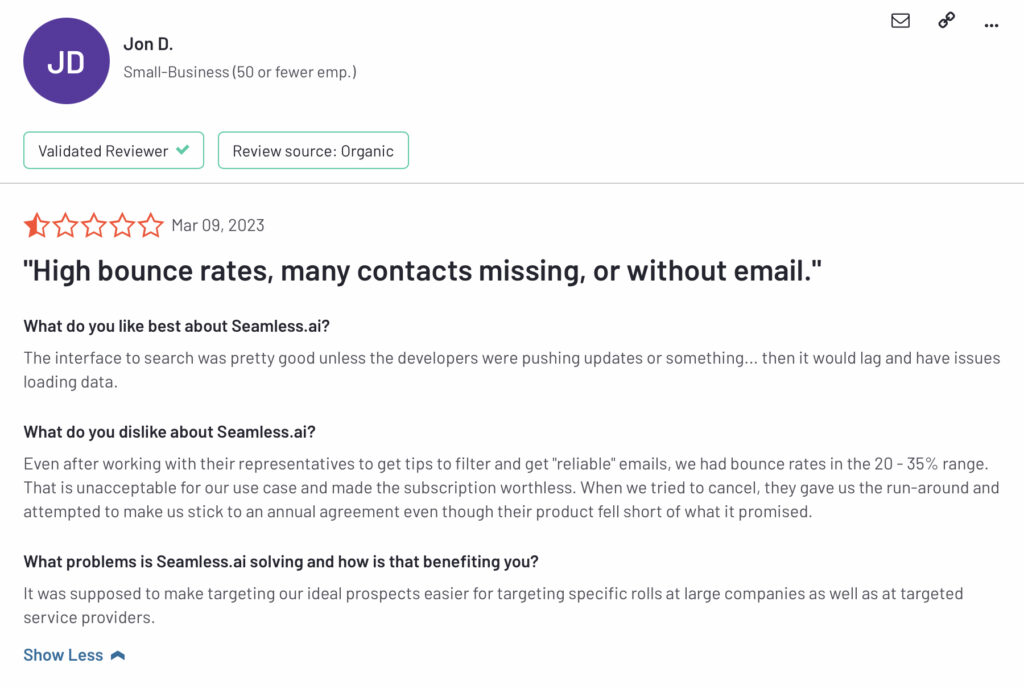
Task: Click the envelope email icon
Action: point(900,21)
